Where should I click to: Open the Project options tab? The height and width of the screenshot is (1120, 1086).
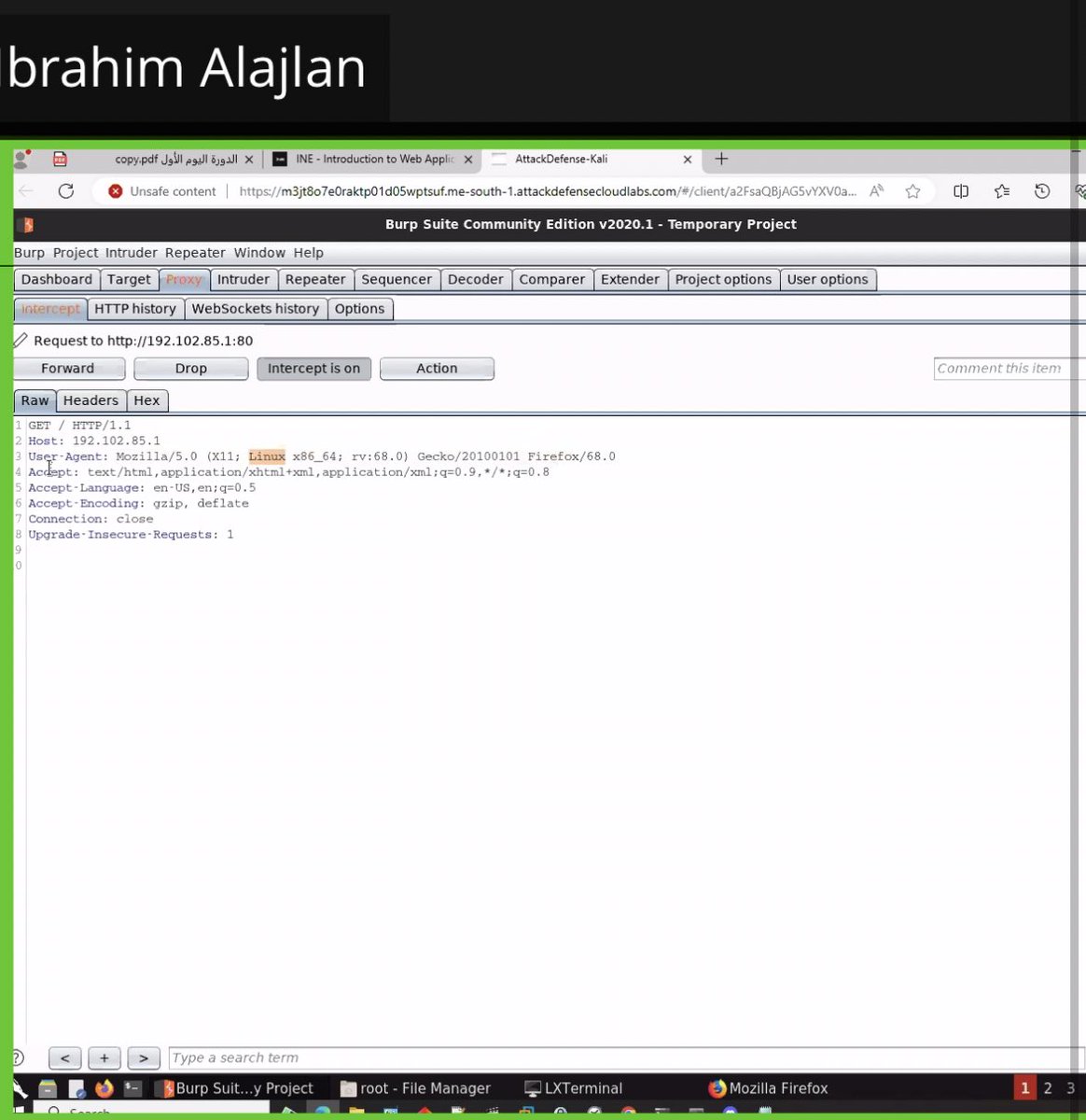click(723, 280)
